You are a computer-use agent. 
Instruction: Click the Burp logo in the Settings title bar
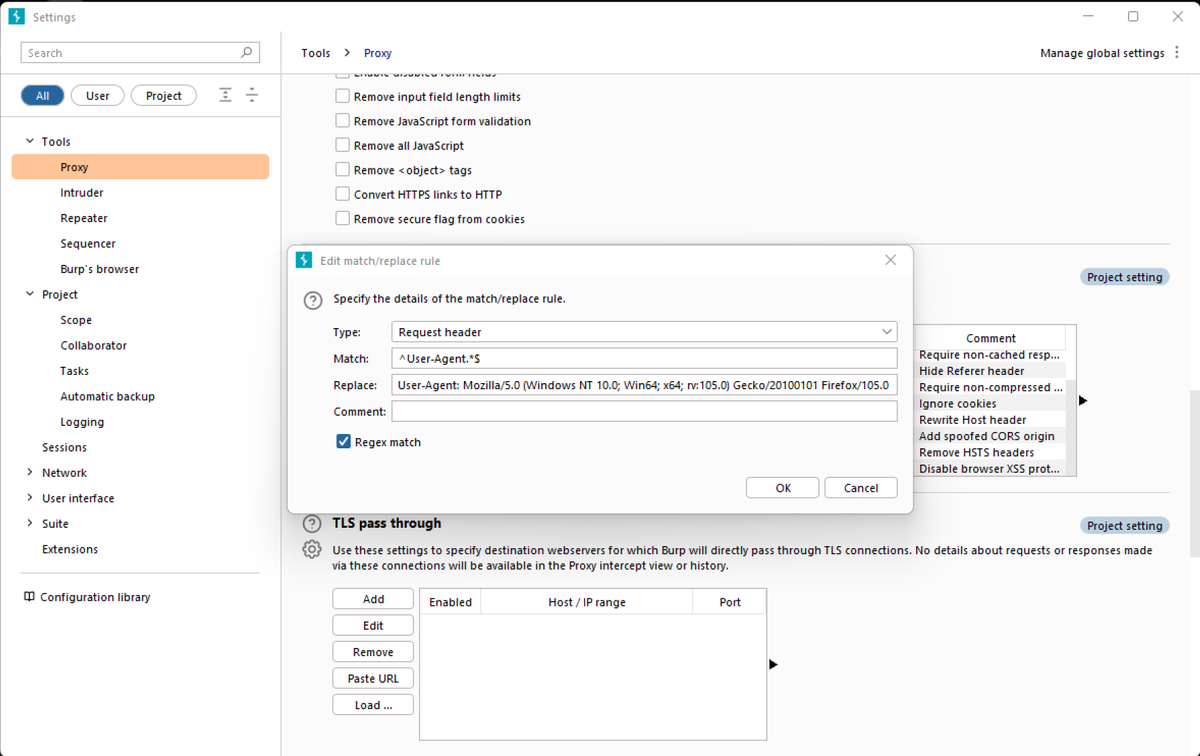pos(16,17)
